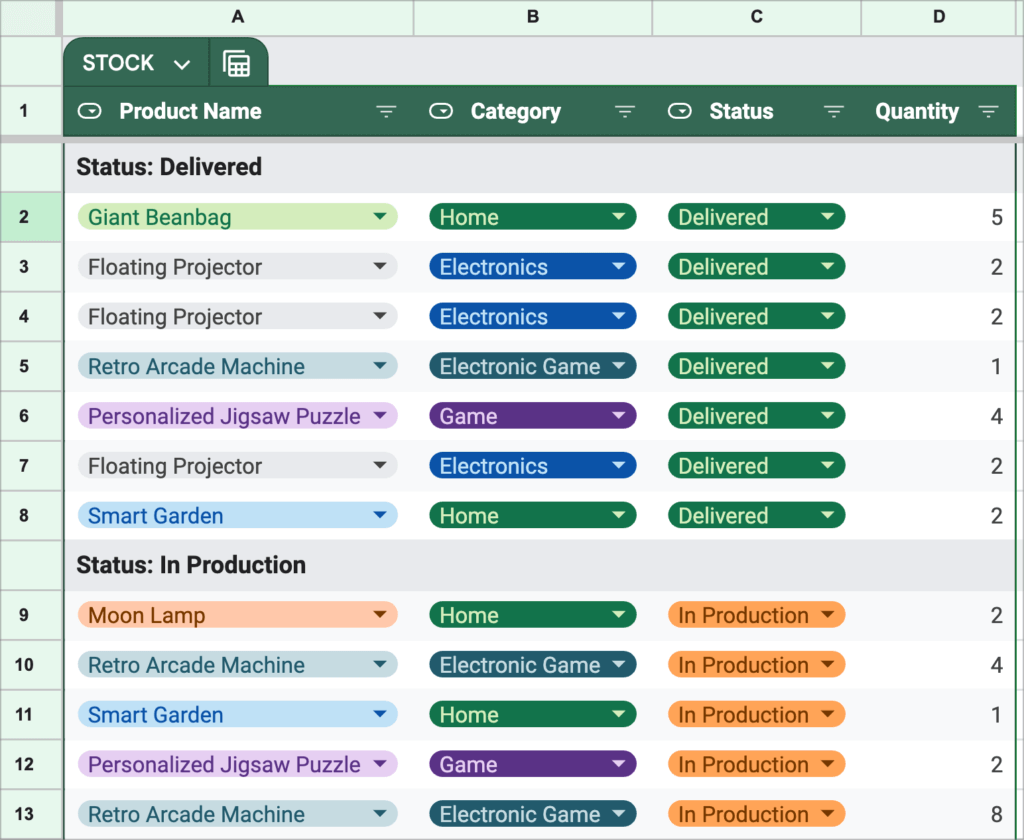
Task: Select row 10 header
Action: click(24, 665)
